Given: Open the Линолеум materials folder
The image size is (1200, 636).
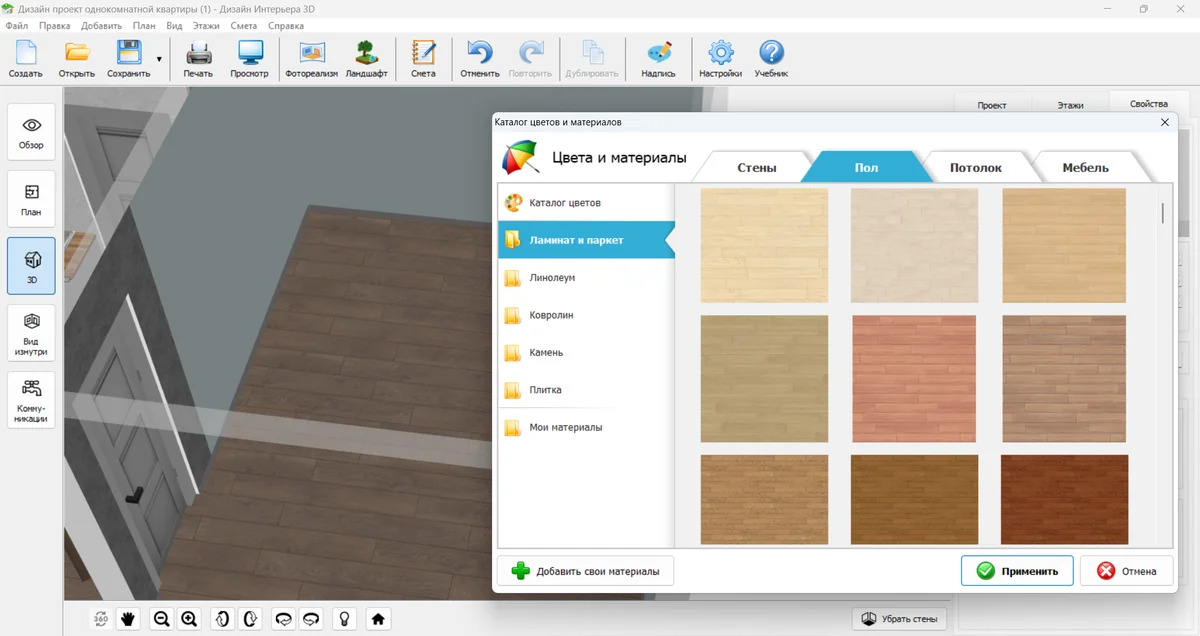Looking at the screenshot, I should tap(586, 277).
